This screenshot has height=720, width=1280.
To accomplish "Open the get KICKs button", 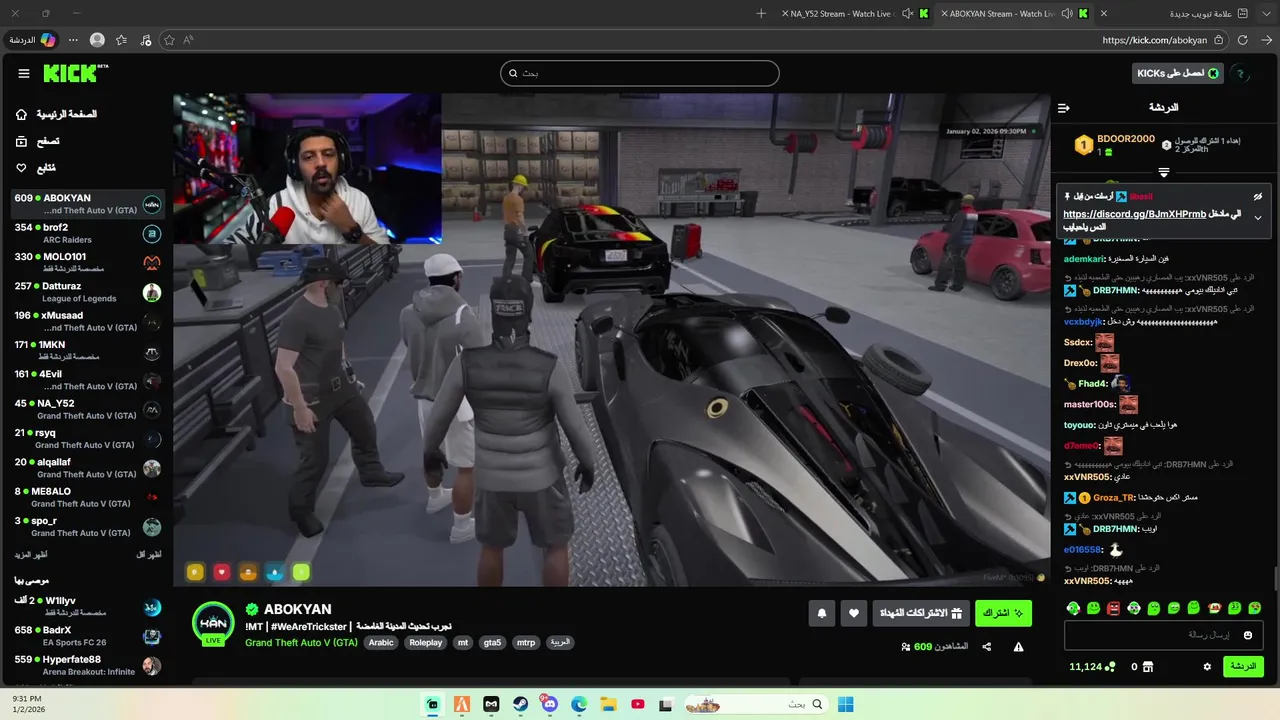I will point(1178,73).
